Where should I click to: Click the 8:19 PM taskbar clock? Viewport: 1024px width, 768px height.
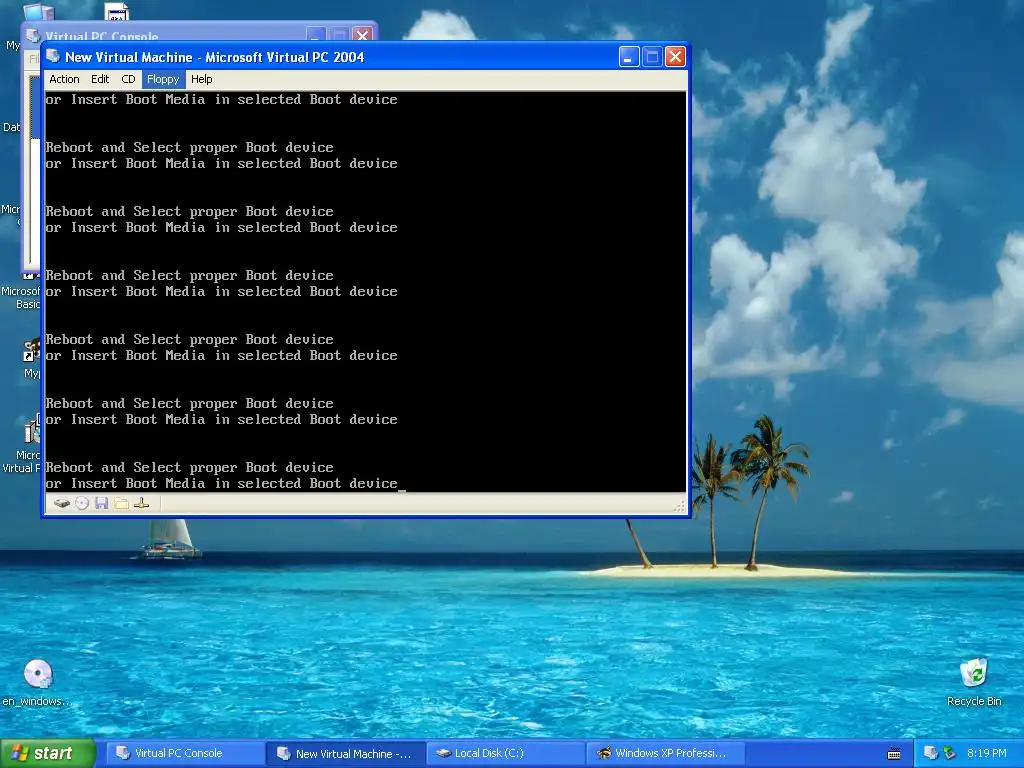987,753
